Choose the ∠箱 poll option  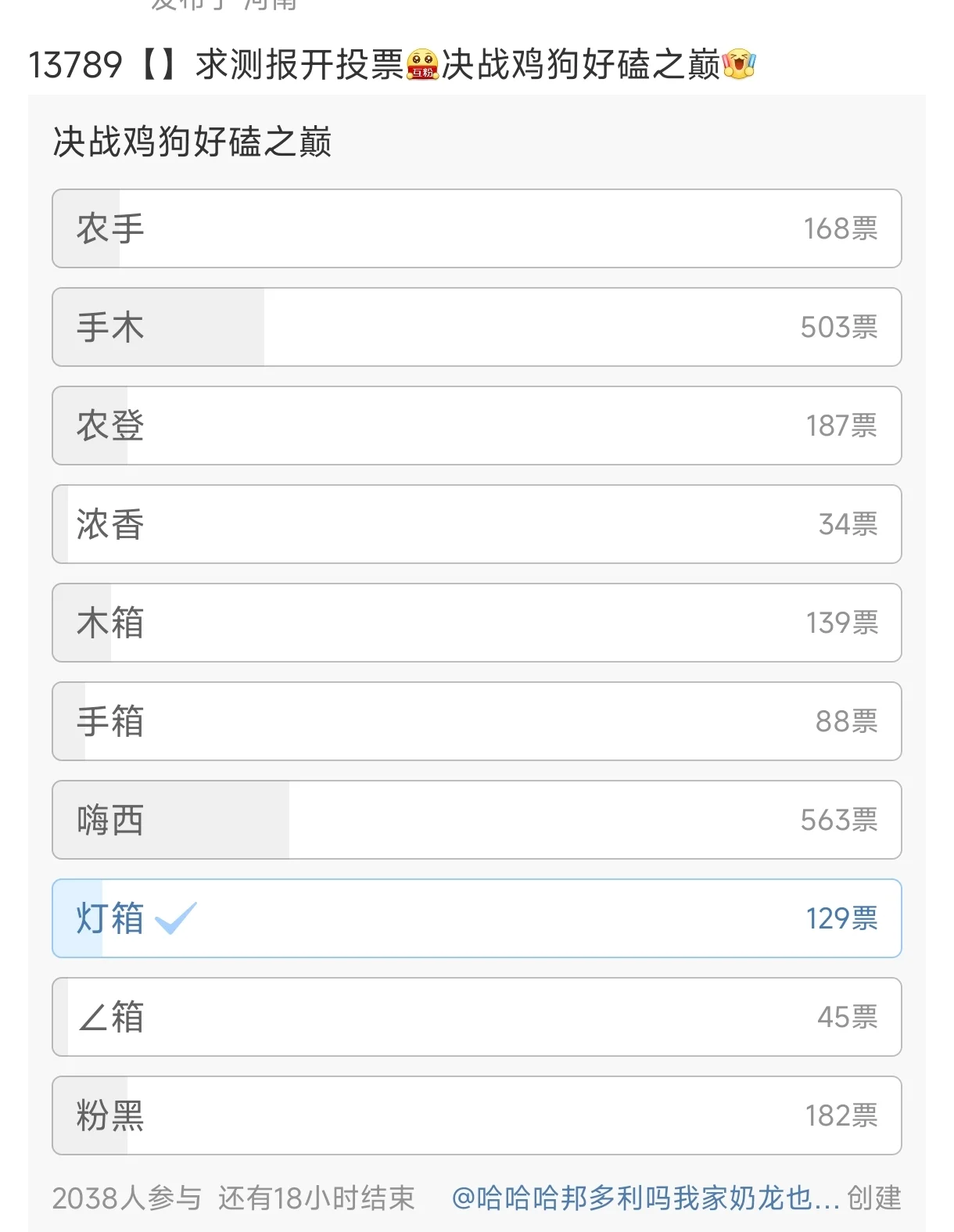(475, 1017)
